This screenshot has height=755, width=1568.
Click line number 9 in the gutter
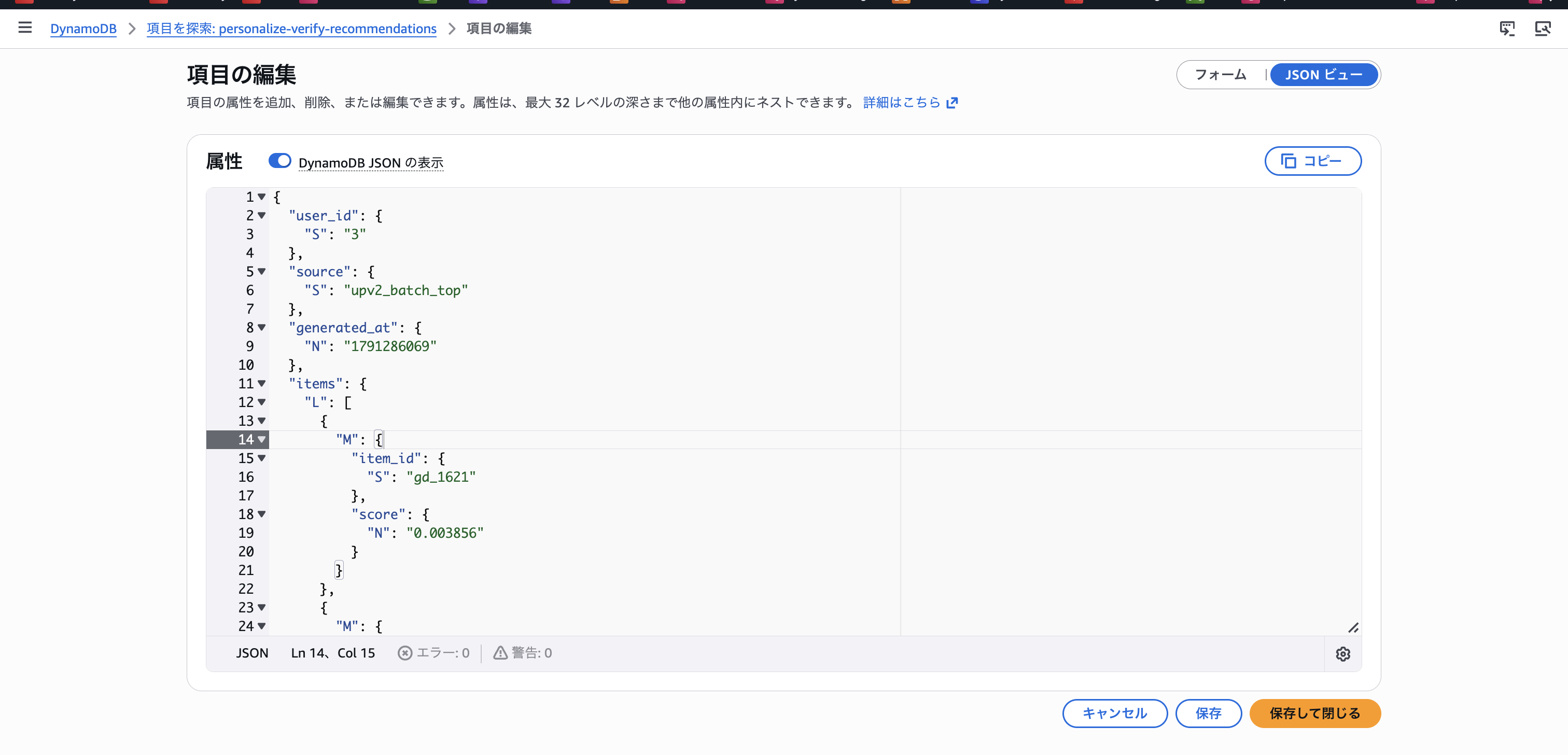(249, 346)
